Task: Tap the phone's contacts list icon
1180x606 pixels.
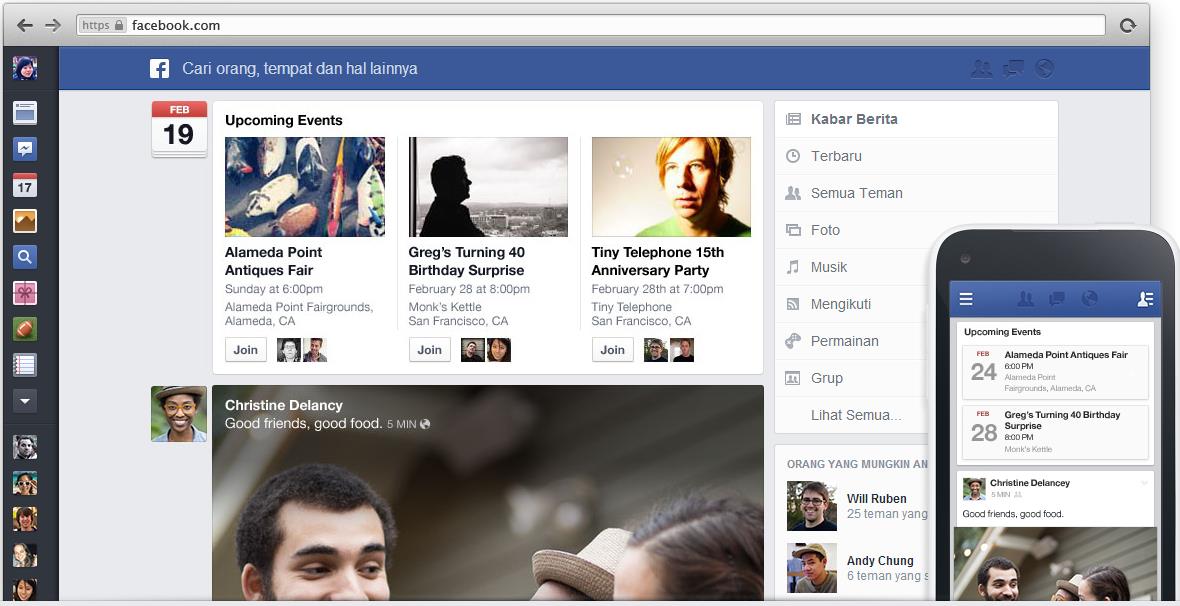Action: coord(1145,300)
